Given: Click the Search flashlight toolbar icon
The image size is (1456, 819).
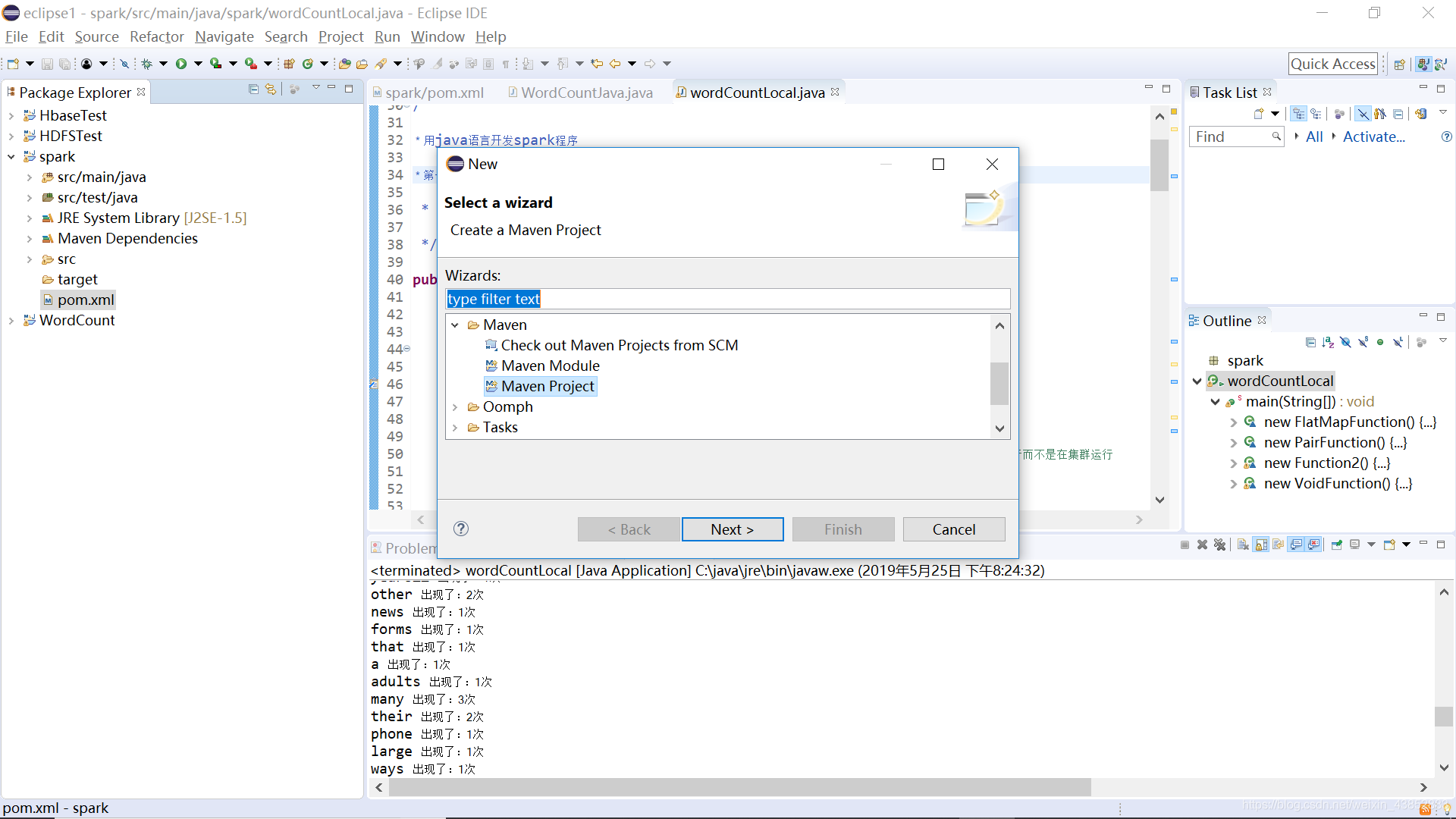Looking at the screenshot, I should (381, 64).
